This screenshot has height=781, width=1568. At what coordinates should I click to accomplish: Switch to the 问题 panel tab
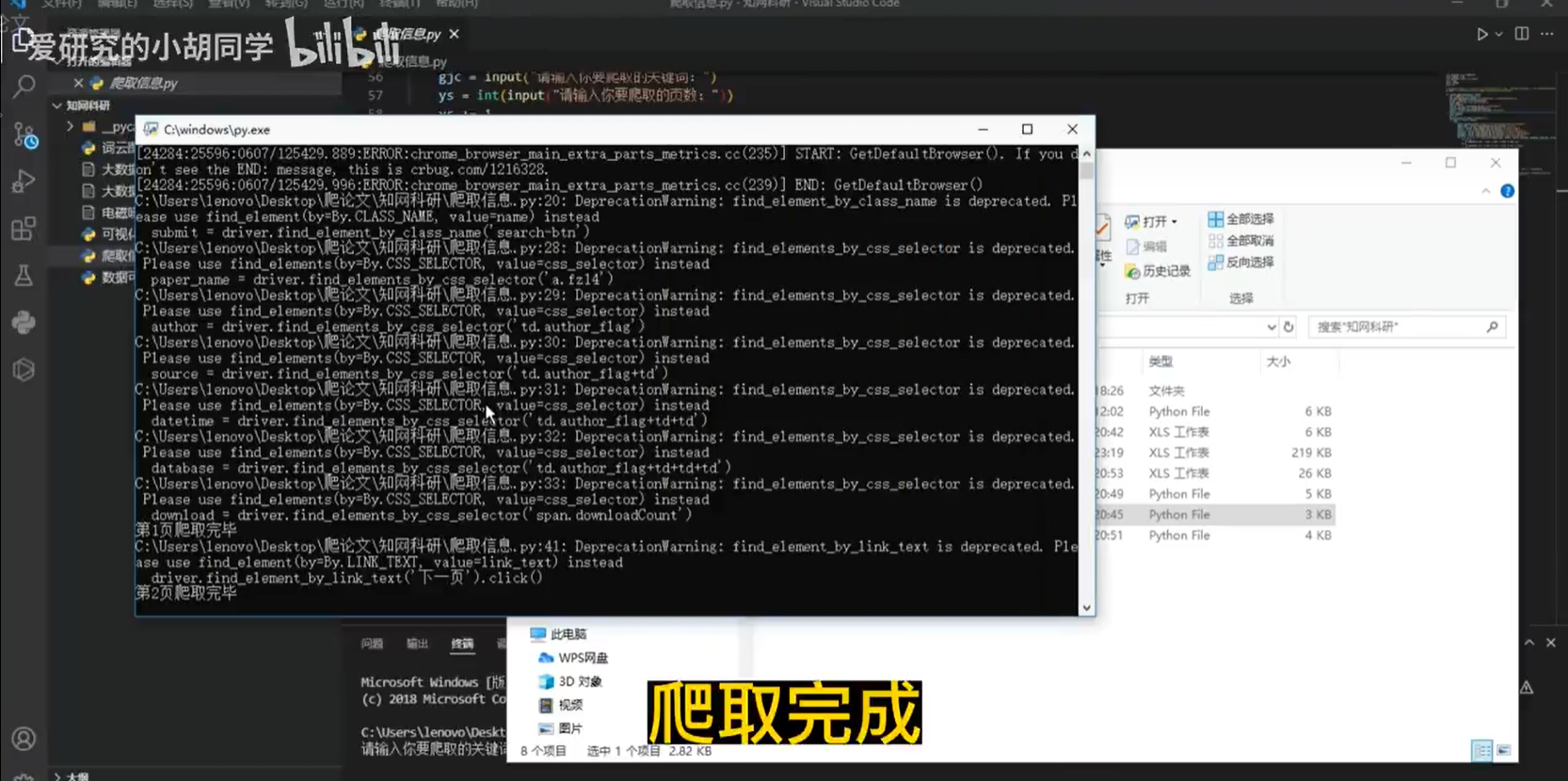(372, 645)
